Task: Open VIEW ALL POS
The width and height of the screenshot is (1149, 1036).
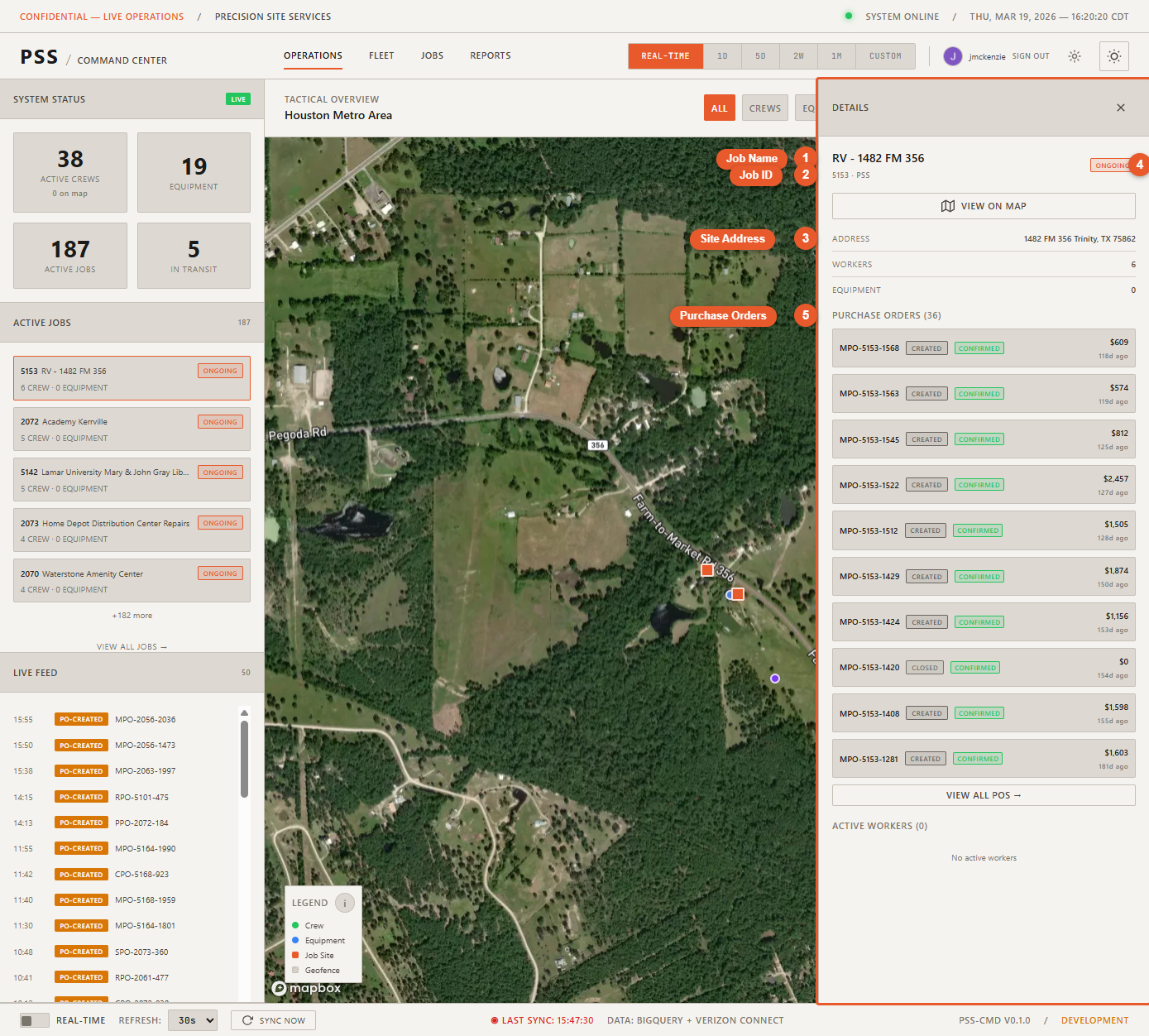Action: (983, 795)
